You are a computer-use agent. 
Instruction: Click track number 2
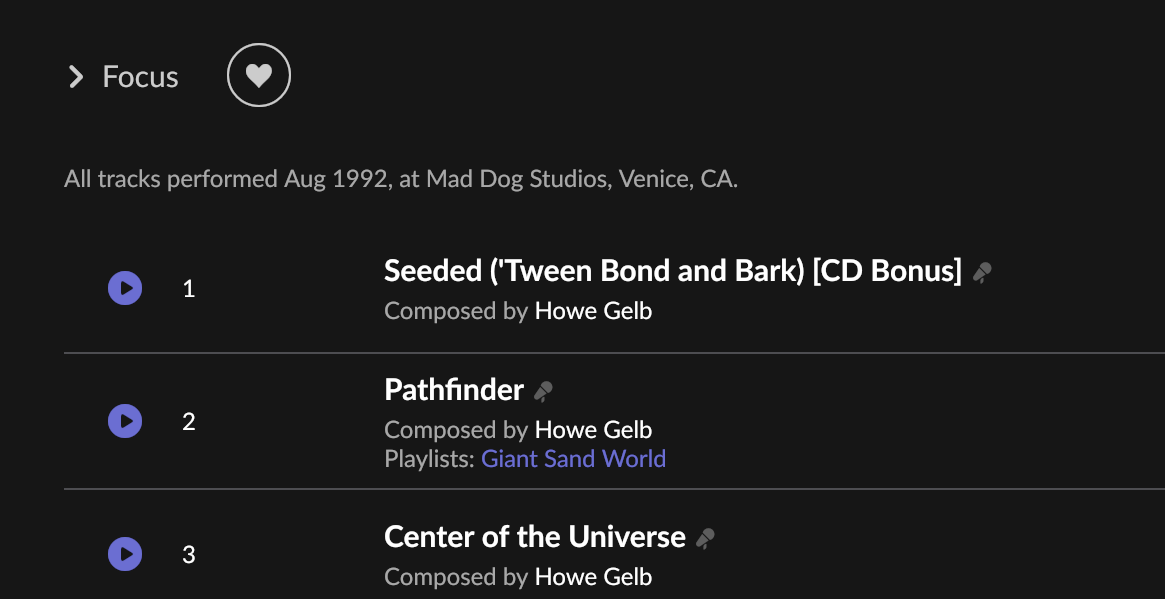189,422
